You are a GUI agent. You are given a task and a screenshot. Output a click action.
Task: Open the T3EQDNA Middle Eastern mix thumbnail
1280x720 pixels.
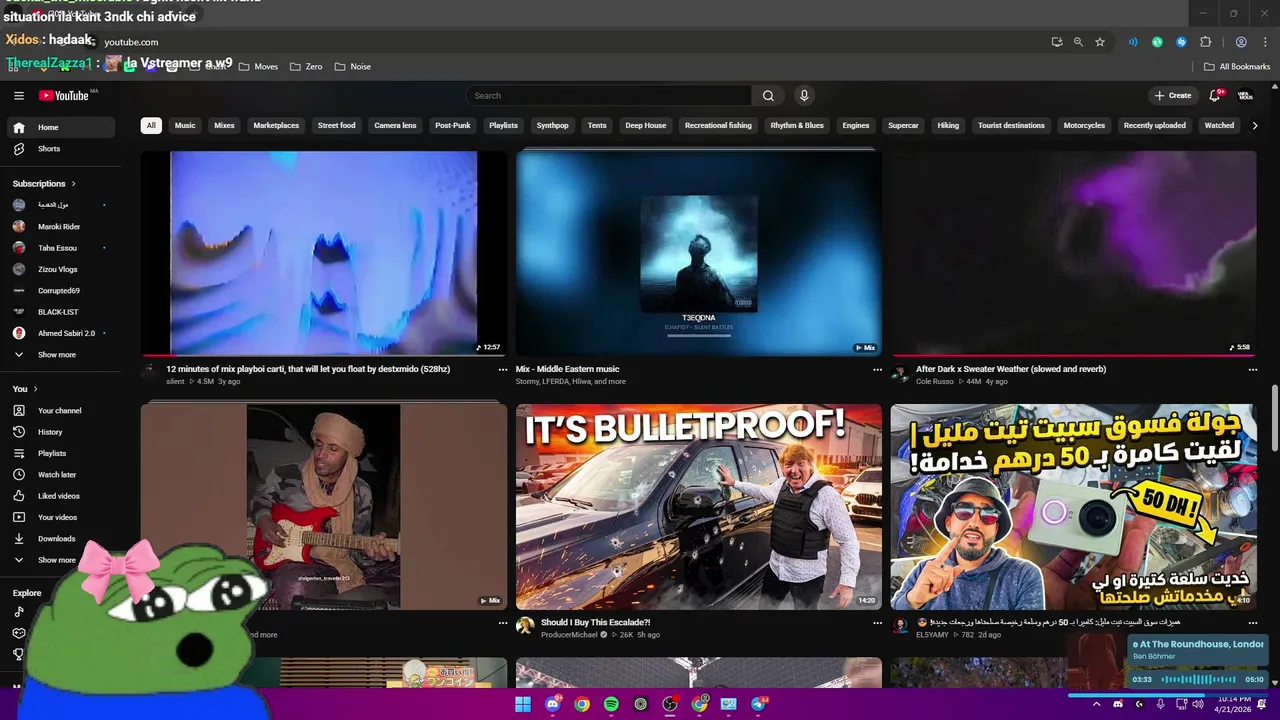pyautogui.click(x=699, y=253)
